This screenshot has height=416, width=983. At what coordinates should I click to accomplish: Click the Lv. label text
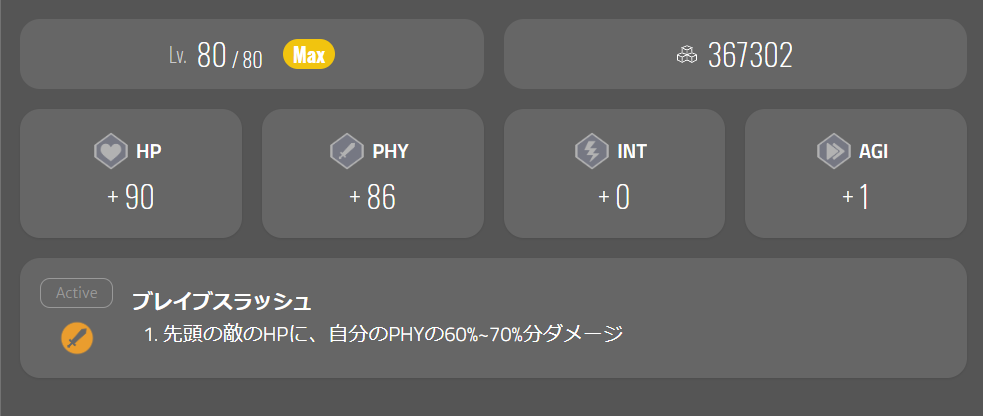point(178,56)
